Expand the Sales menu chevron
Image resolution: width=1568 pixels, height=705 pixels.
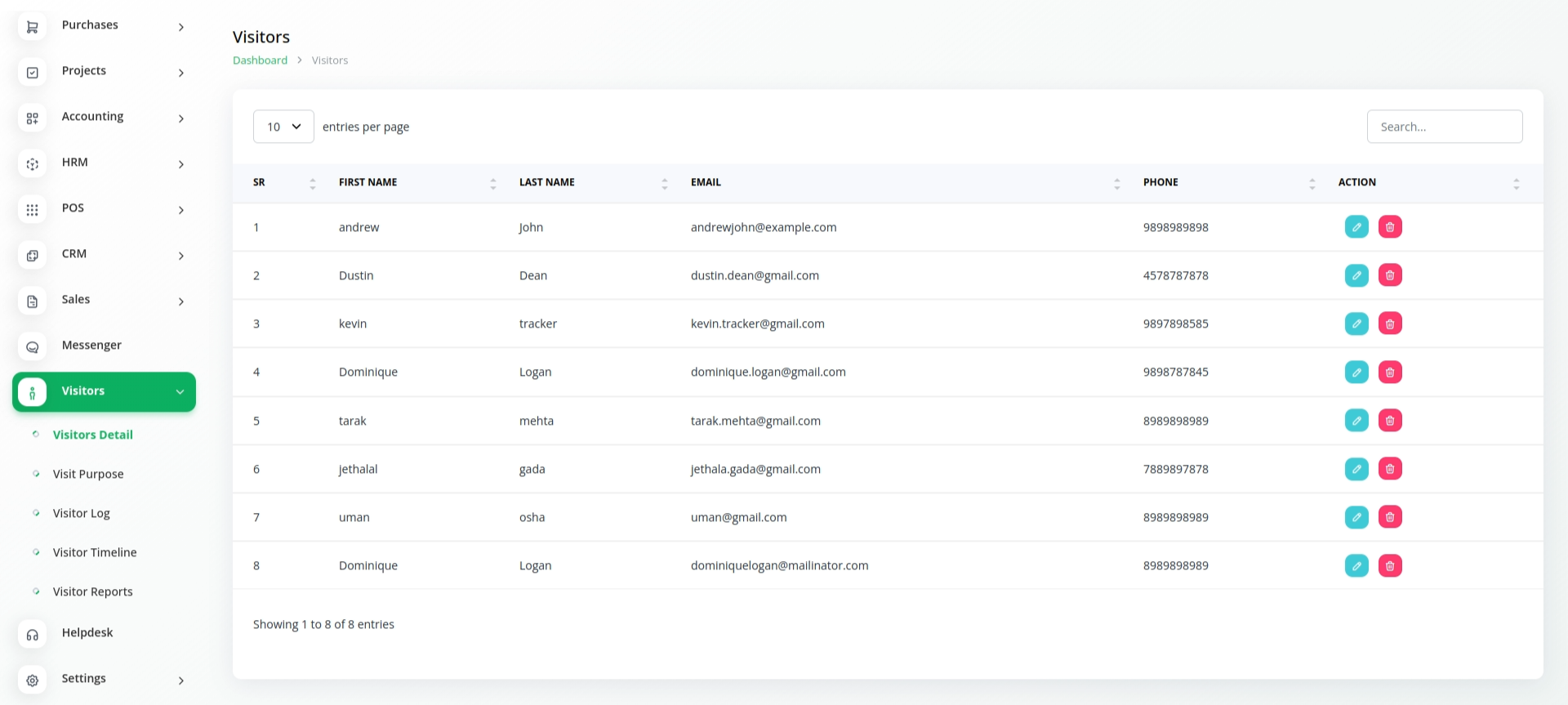coord(181,301)
